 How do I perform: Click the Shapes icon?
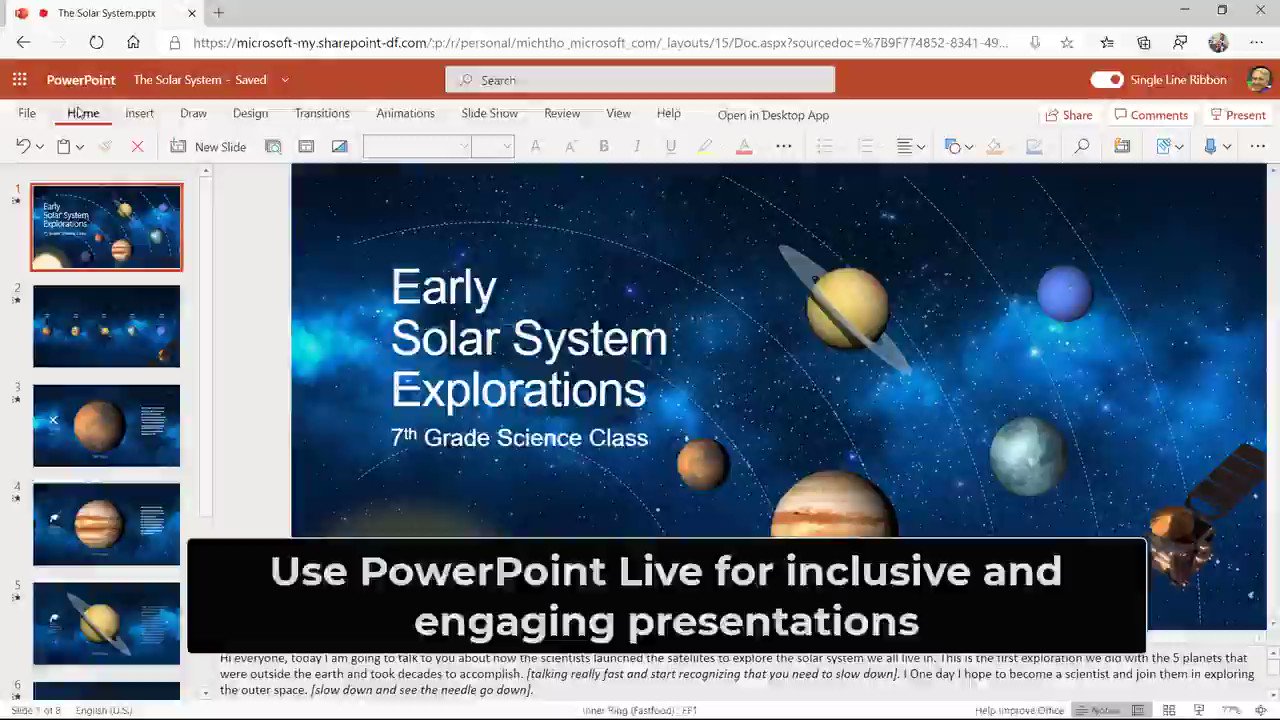click(952, 146)
